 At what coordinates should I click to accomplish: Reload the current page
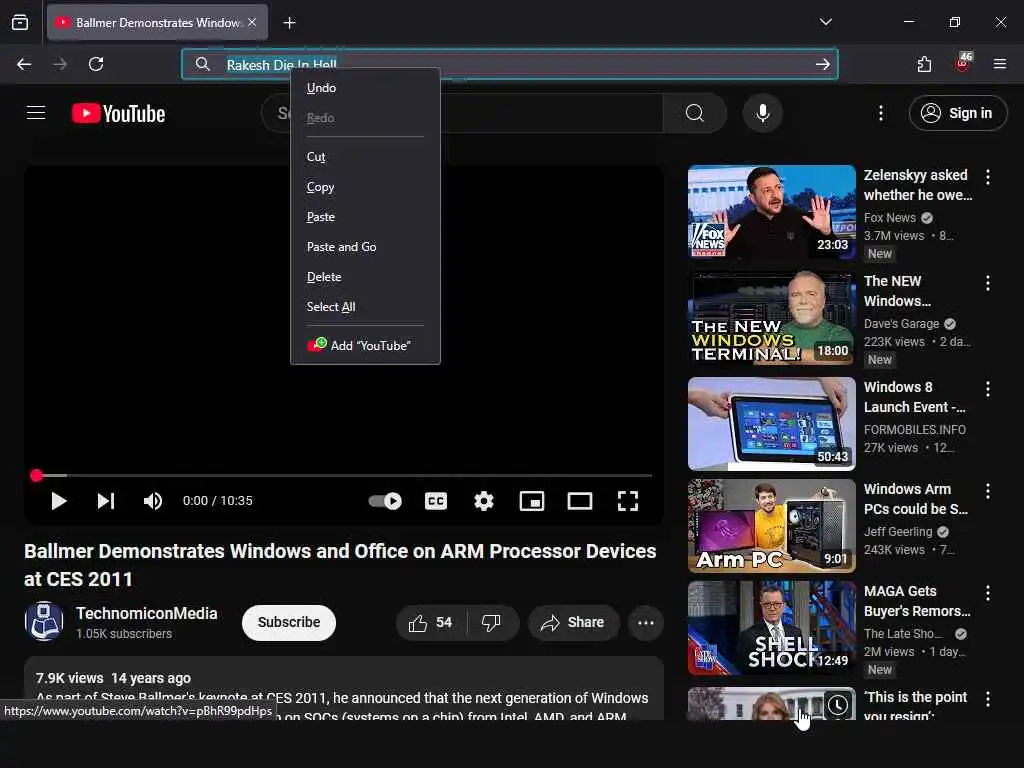pyautogui.click(x=96, y=64)
